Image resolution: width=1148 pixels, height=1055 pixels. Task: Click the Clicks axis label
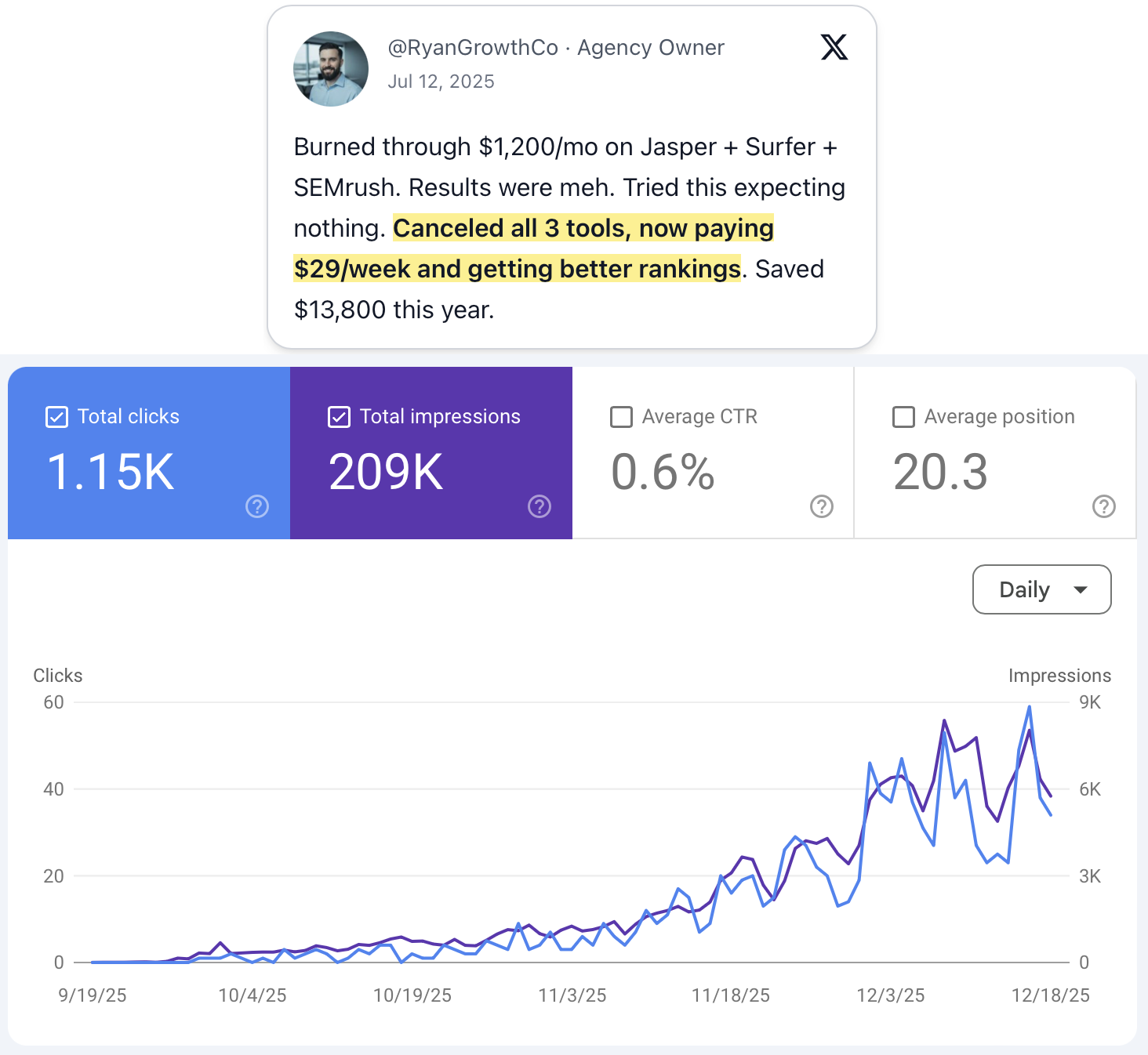58,676
